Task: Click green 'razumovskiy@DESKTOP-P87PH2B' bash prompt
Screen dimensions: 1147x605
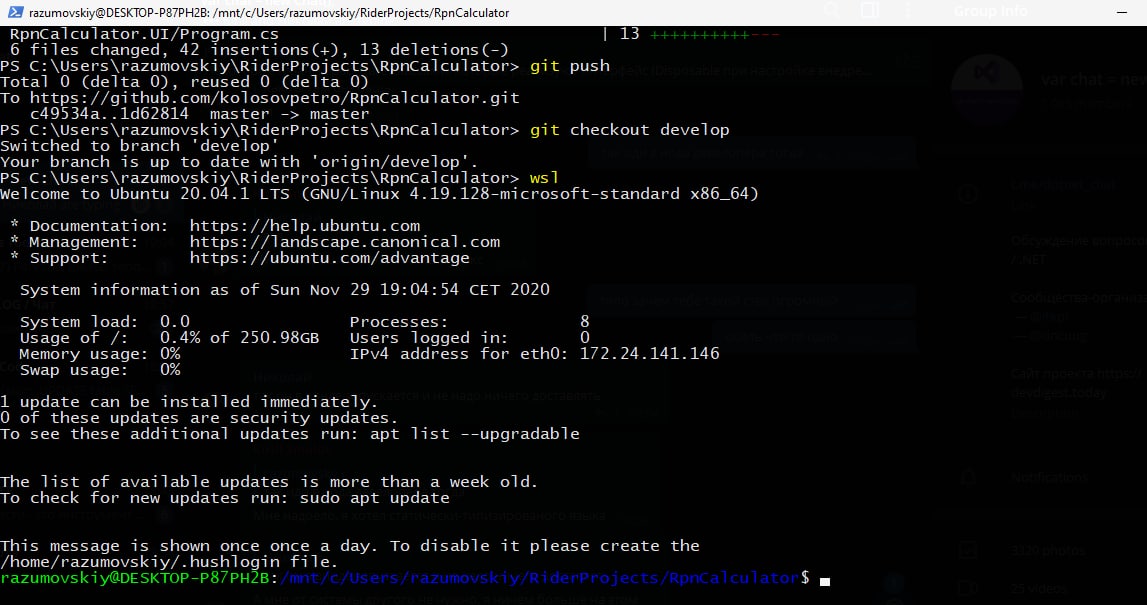Action: tap(135, 579)
